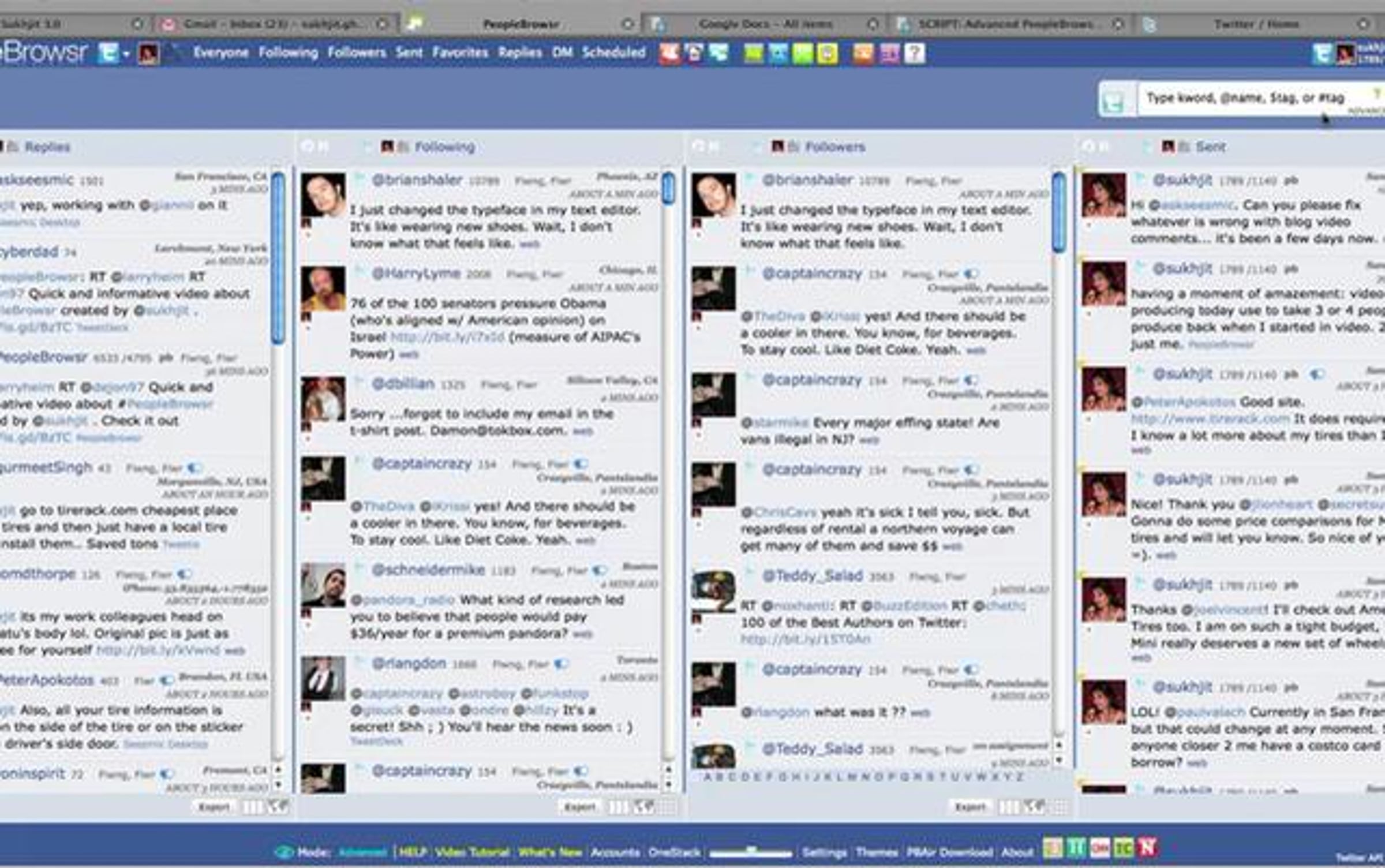Screen dimensions: 1385x868
Task: Click Export at the bottom of Following column
Action: pyautogui.click(x=579, y=806)
